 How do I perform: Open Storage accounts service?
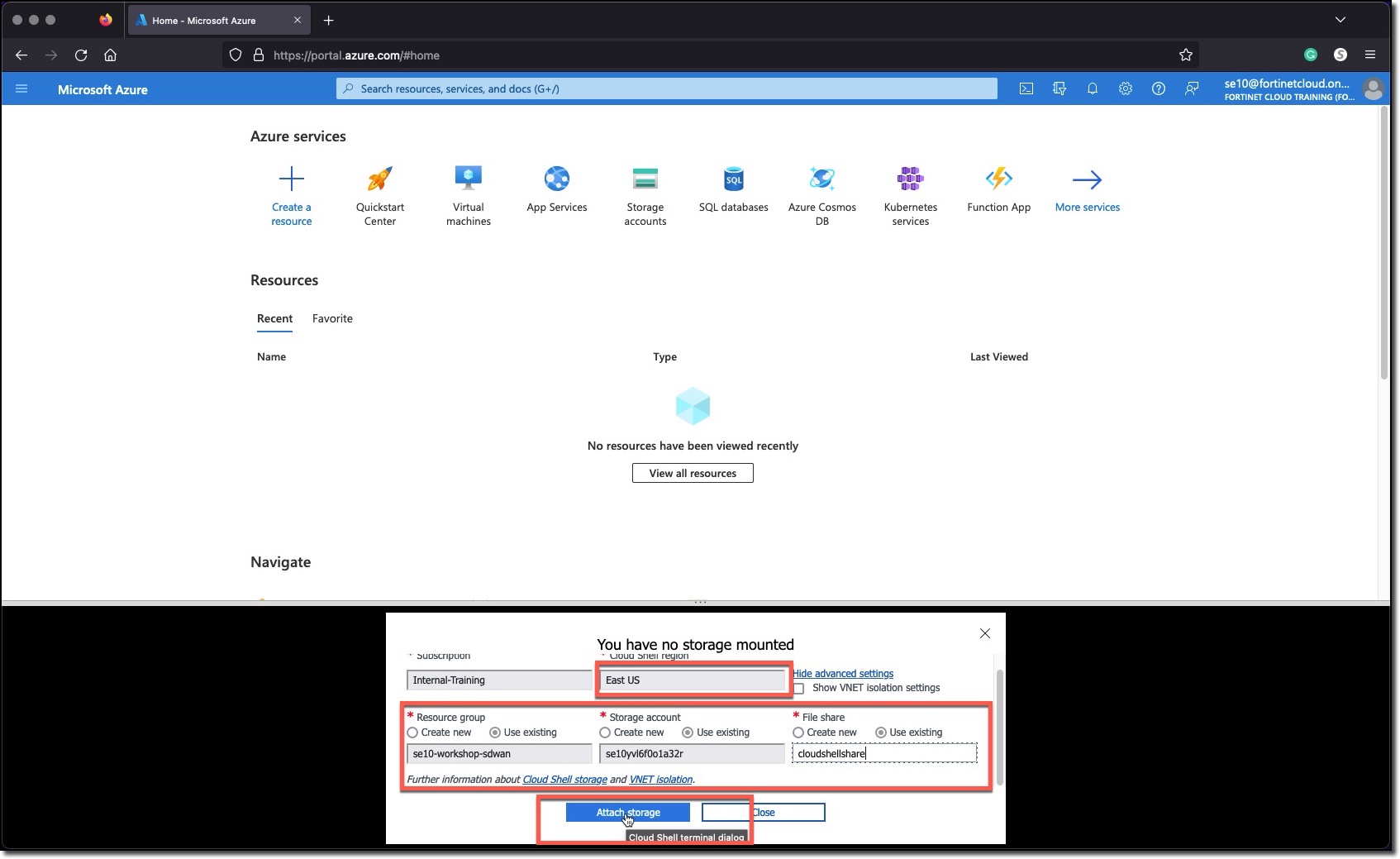tap(645, 195)
